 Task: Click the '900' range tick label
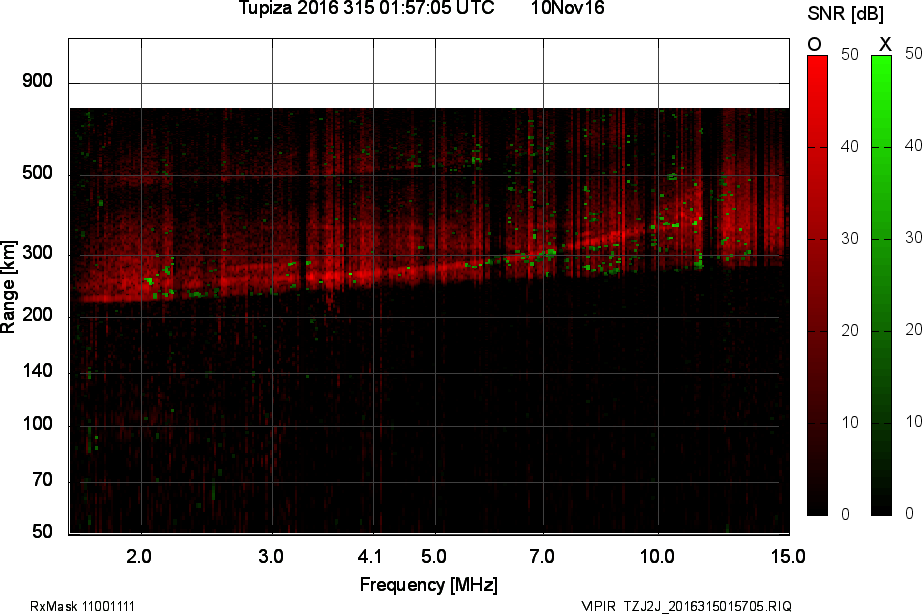[x=37, y=81]
